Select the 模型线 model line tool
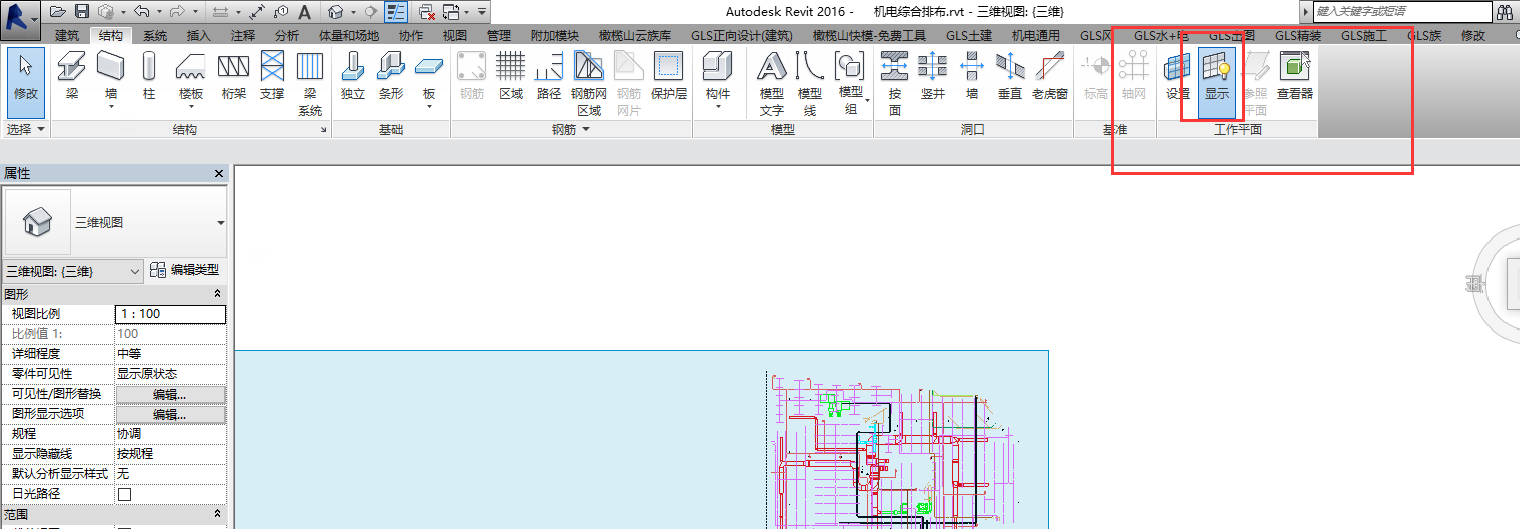 click(x=810, y=84)
